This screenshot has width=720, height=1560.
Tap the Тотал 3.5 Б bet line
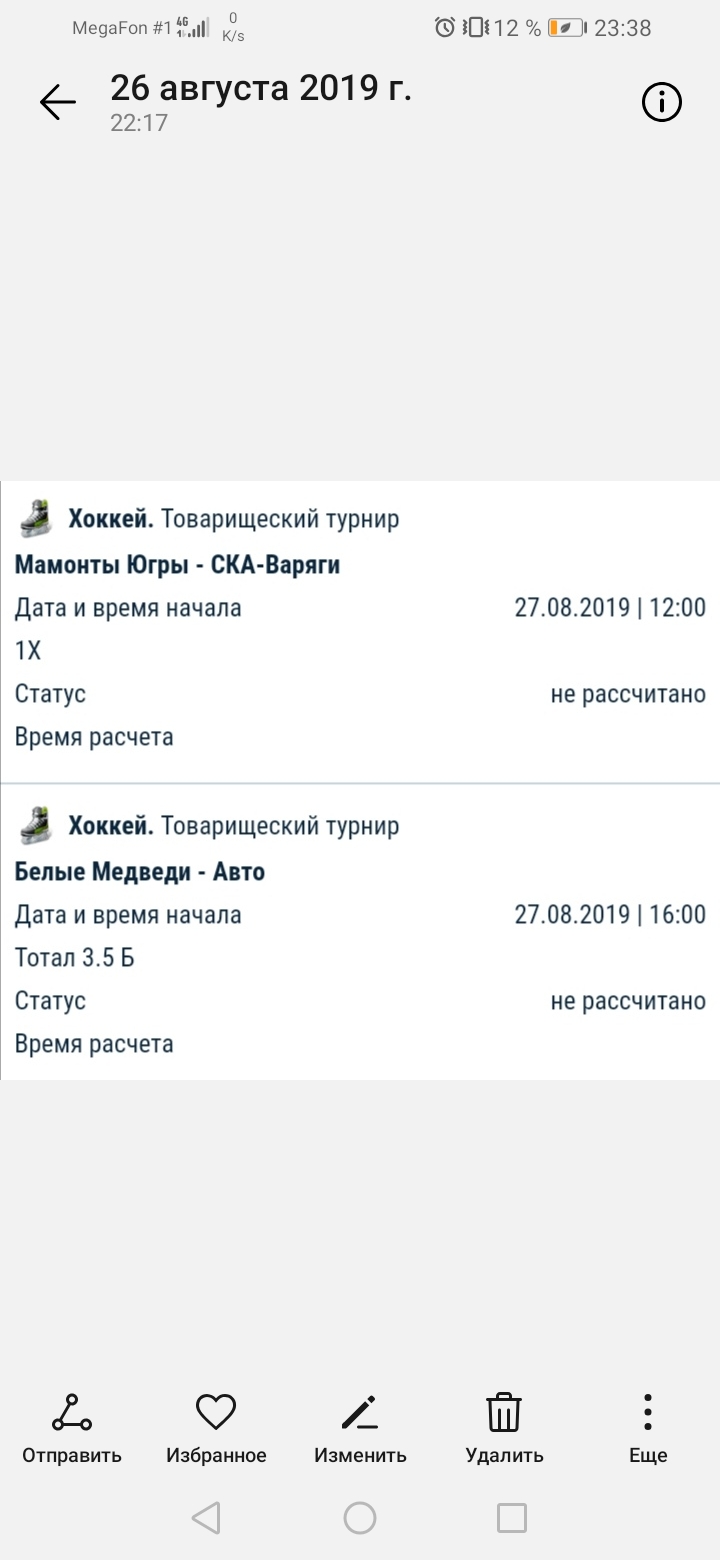point(75,958)
